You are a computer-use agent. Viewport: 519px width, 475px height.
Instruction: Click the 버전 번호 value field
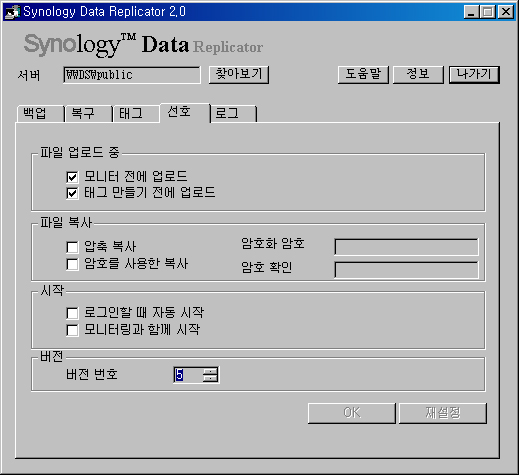pyautogui.click(x=188, y=375)
